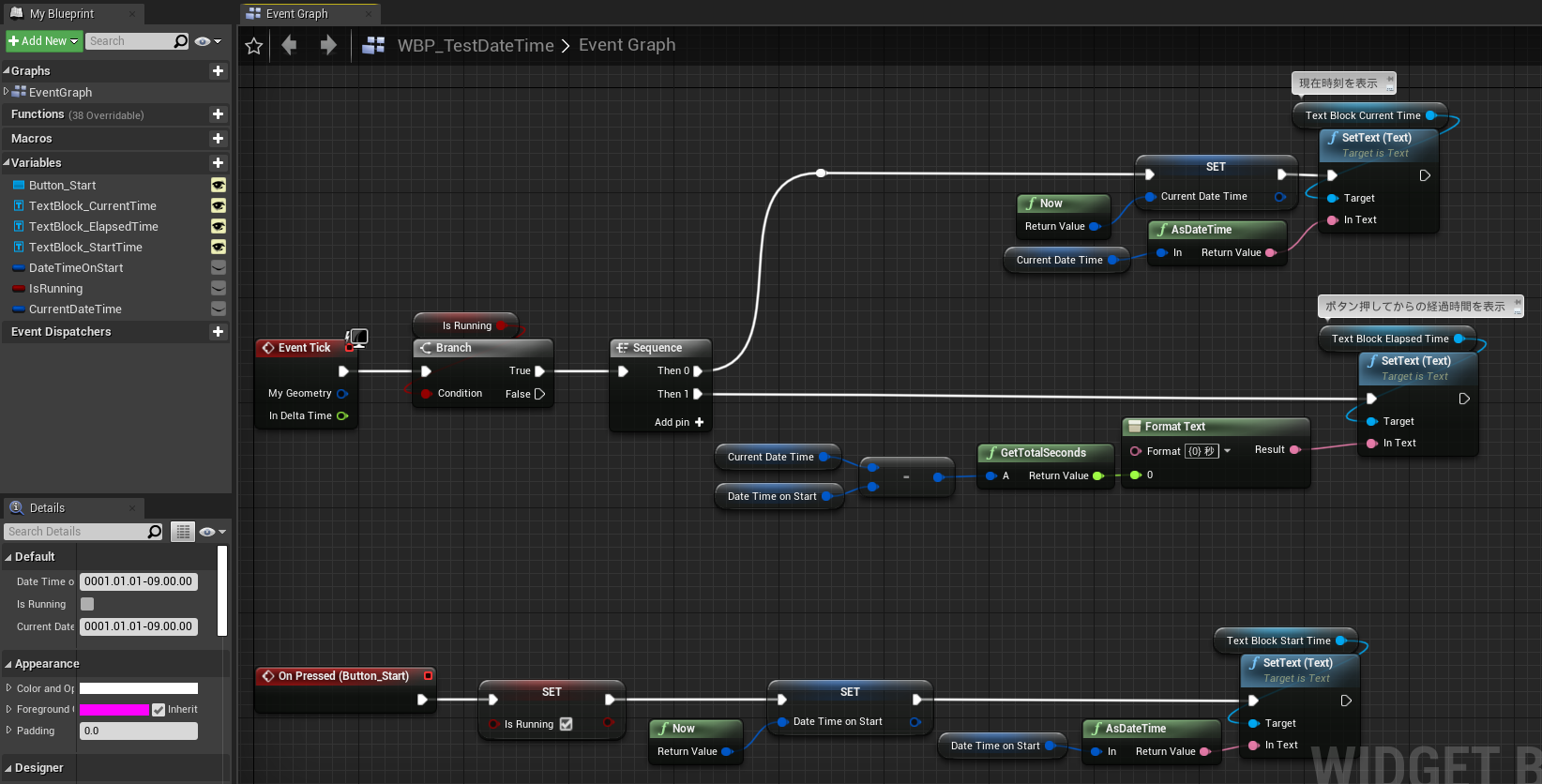Screen dimensions: 1542x784
Task: Click the back navigation arrow
Action: point(290,45)
